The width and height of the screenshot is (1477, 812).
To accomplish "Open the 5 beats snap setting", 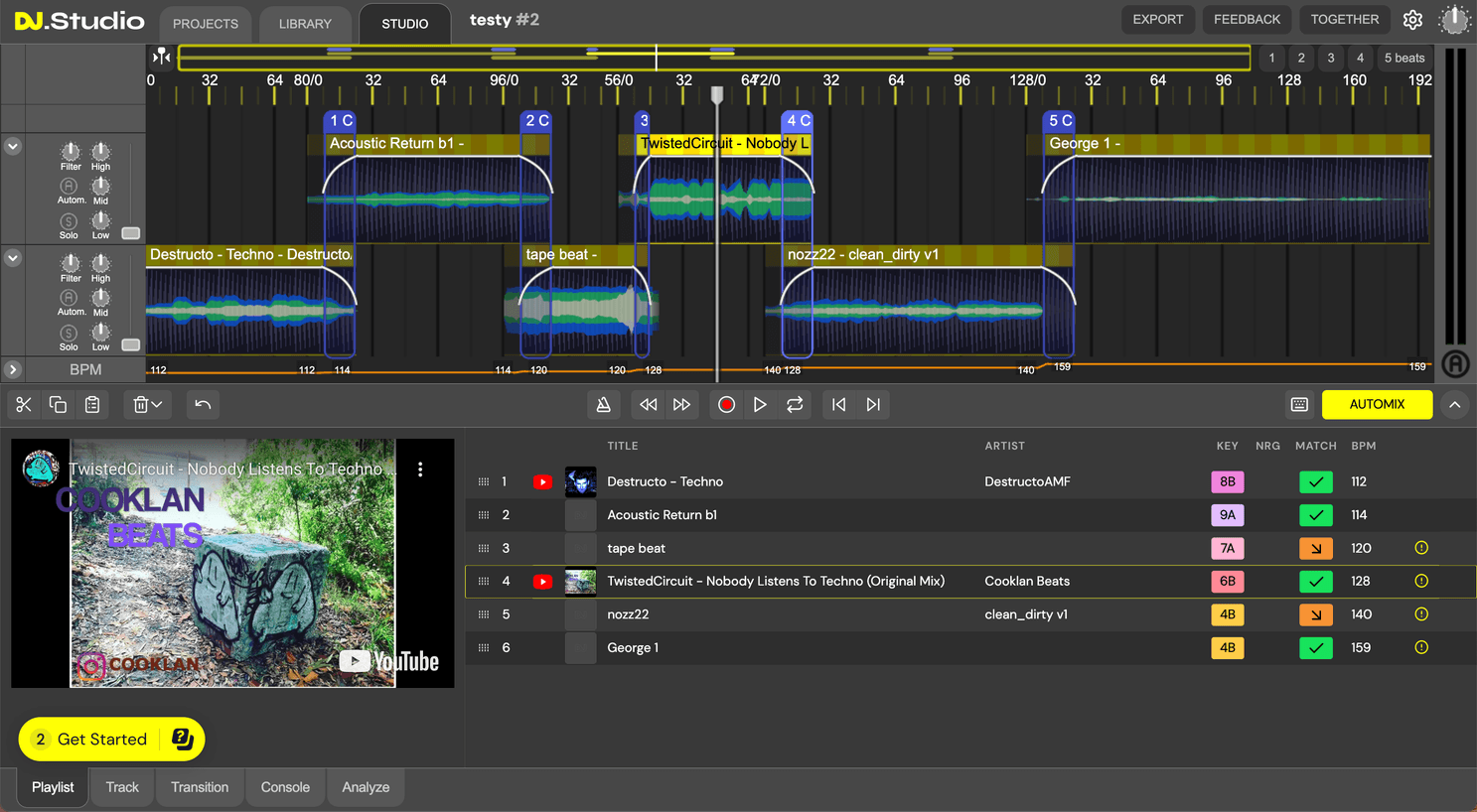I will [1404, 58].
